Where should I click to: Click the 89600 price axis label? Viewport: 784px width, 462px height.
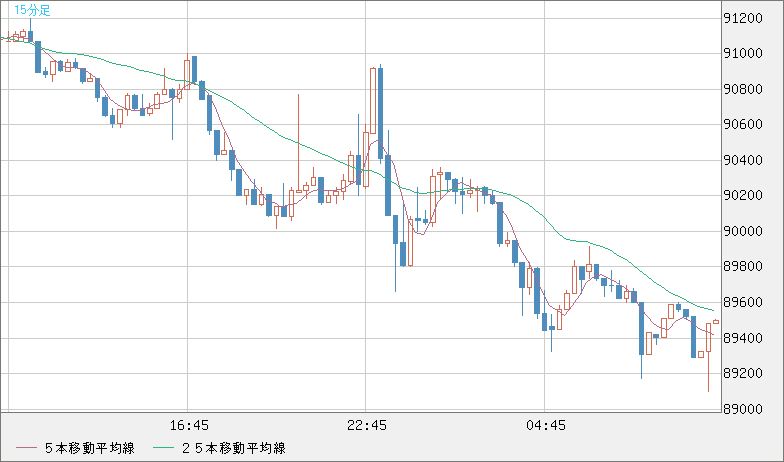(x=743, y=302)
